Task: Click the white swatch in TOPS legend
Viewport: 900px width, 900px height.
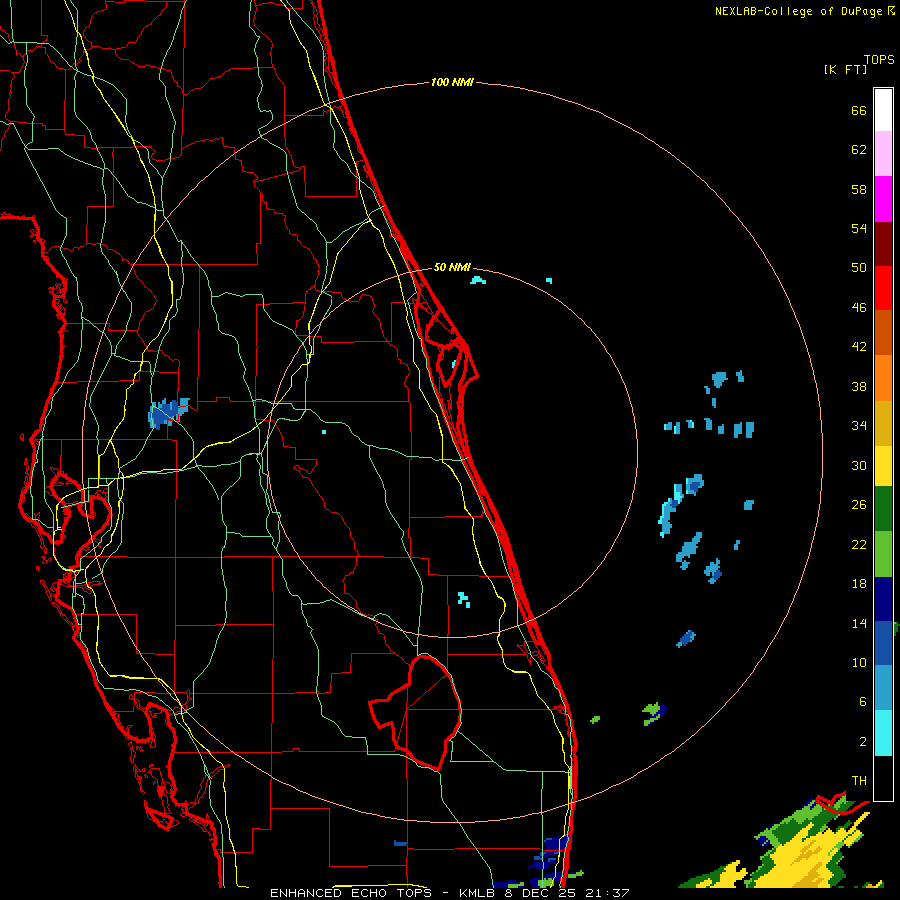Action: pyautogui.click(x=883, y=110)
